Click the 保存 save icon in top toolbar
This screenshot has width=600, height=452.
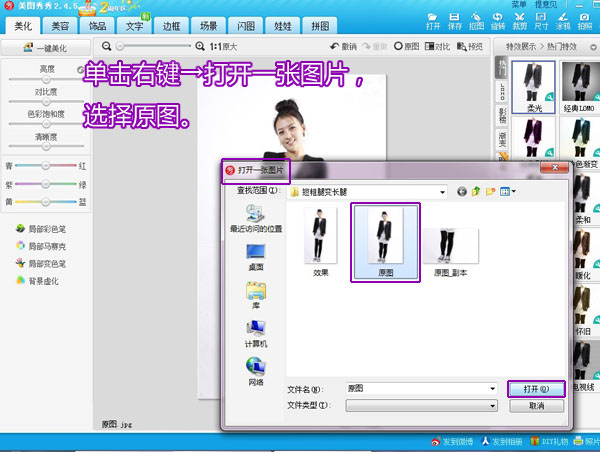point(457,20)
